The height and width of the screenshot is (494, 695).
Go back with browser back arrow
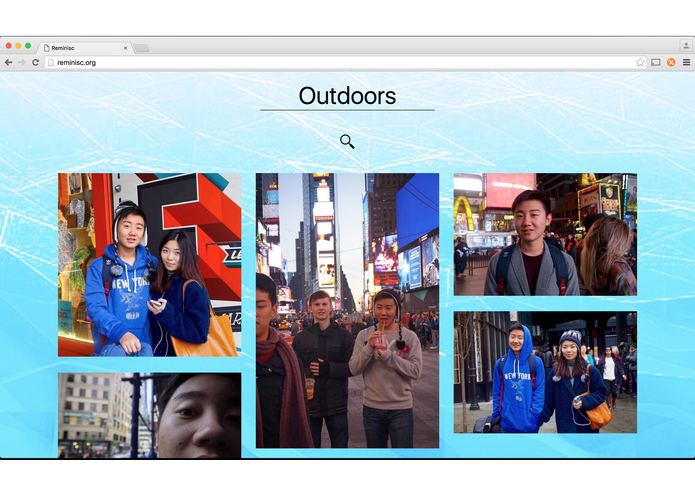(x=8, y=62)
